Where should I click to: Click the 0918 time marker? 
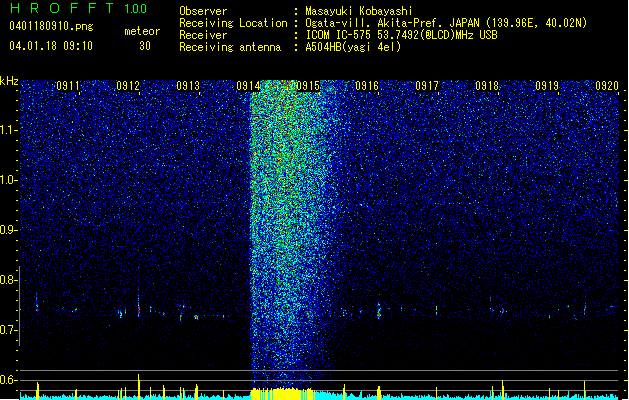click(x=487, y=86)
